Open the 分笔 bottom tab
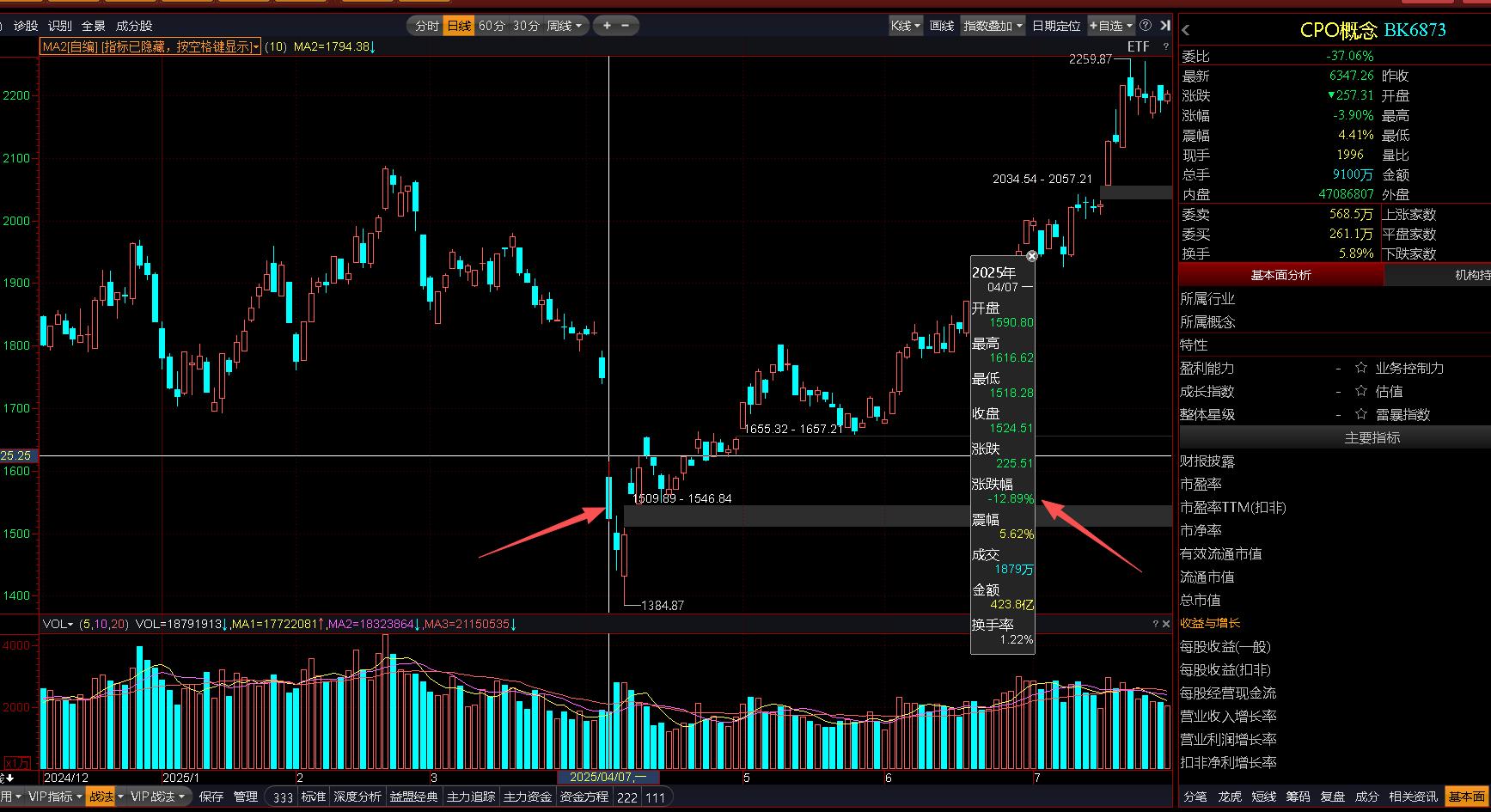The image size is (1491, 812). point(1195,797)
